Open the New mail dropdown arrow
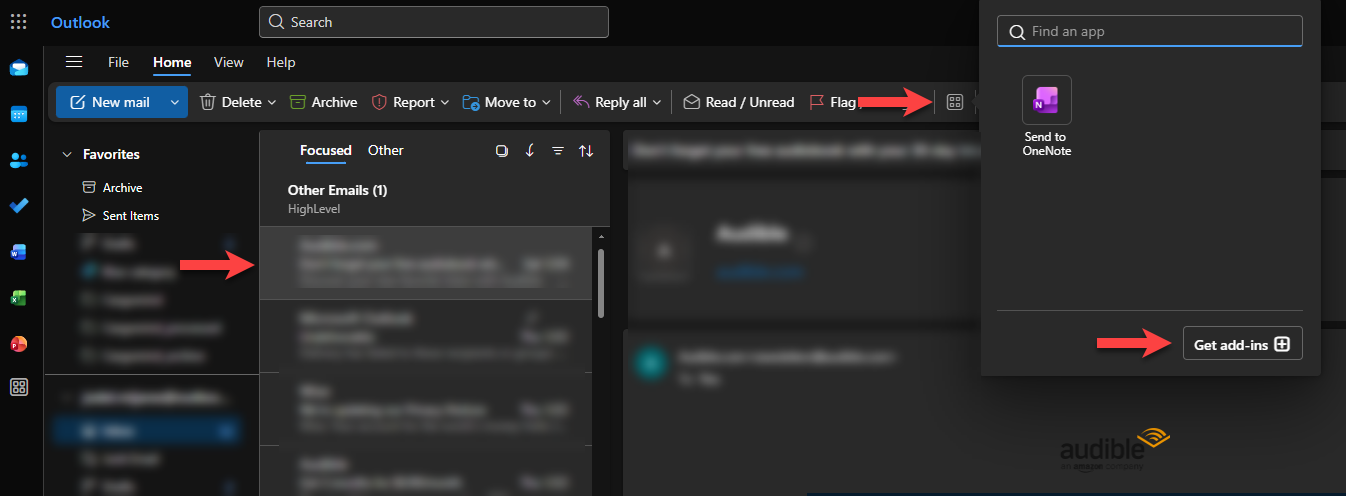This screenshot has width=1346, height=496. 175,102
